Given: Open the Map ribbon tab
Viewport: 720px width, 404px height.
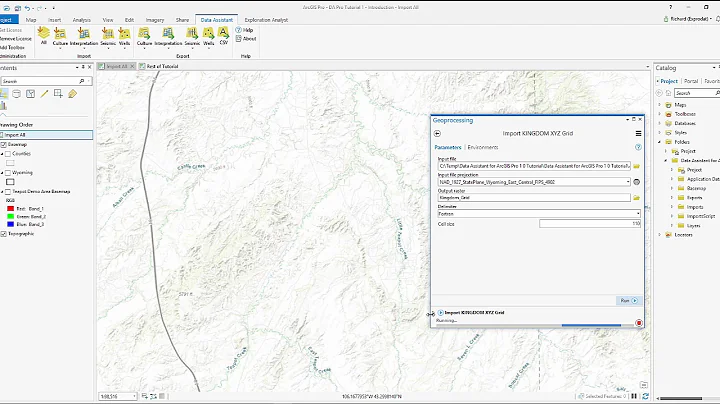Looking at the screenshot, I should point(31,20).
